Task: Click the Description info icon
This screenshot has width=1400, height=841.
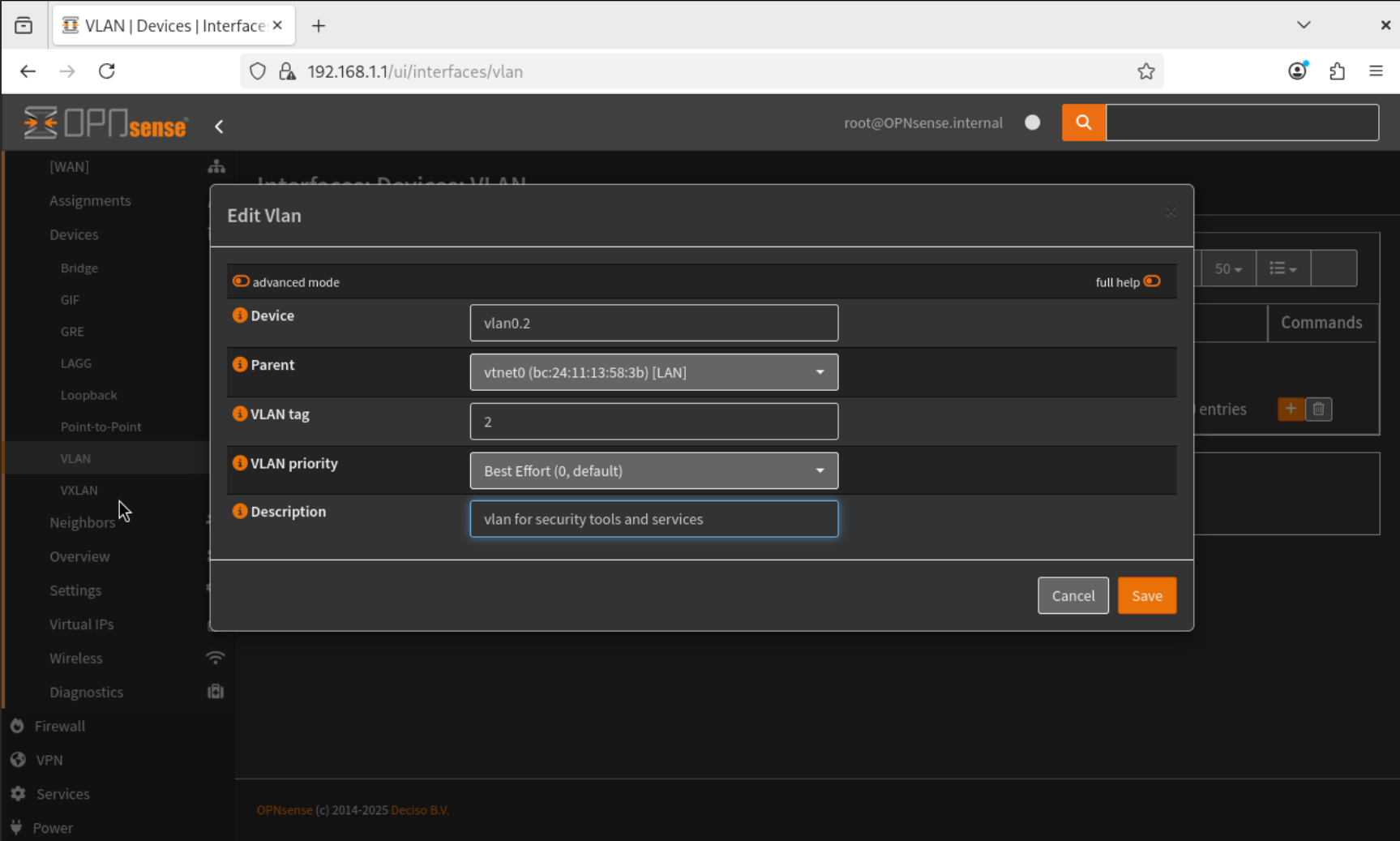Action: (x=239, y=511)
